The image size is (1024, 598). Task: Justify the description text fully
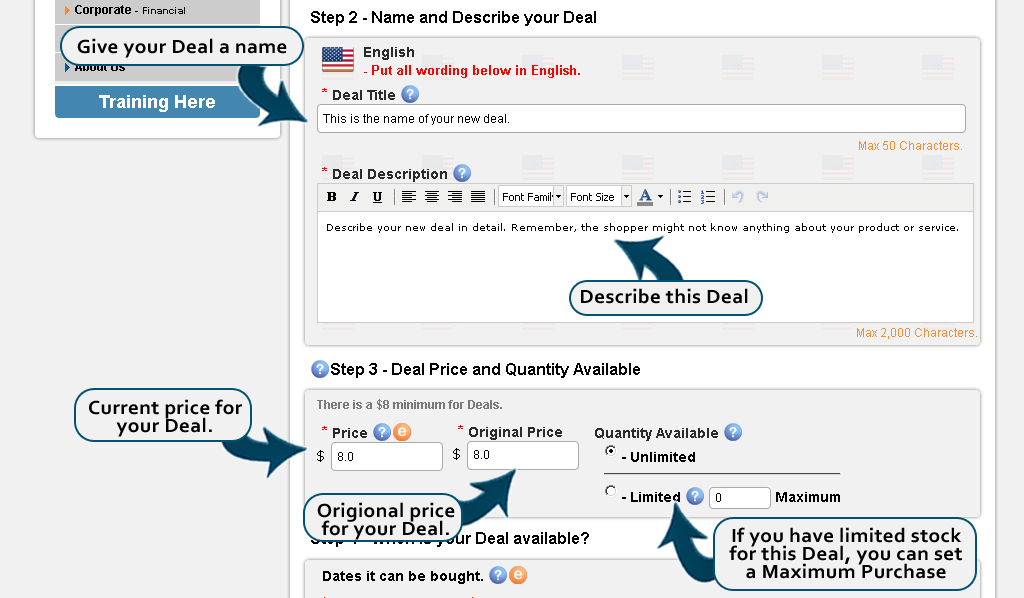click(x=478, y=197)
